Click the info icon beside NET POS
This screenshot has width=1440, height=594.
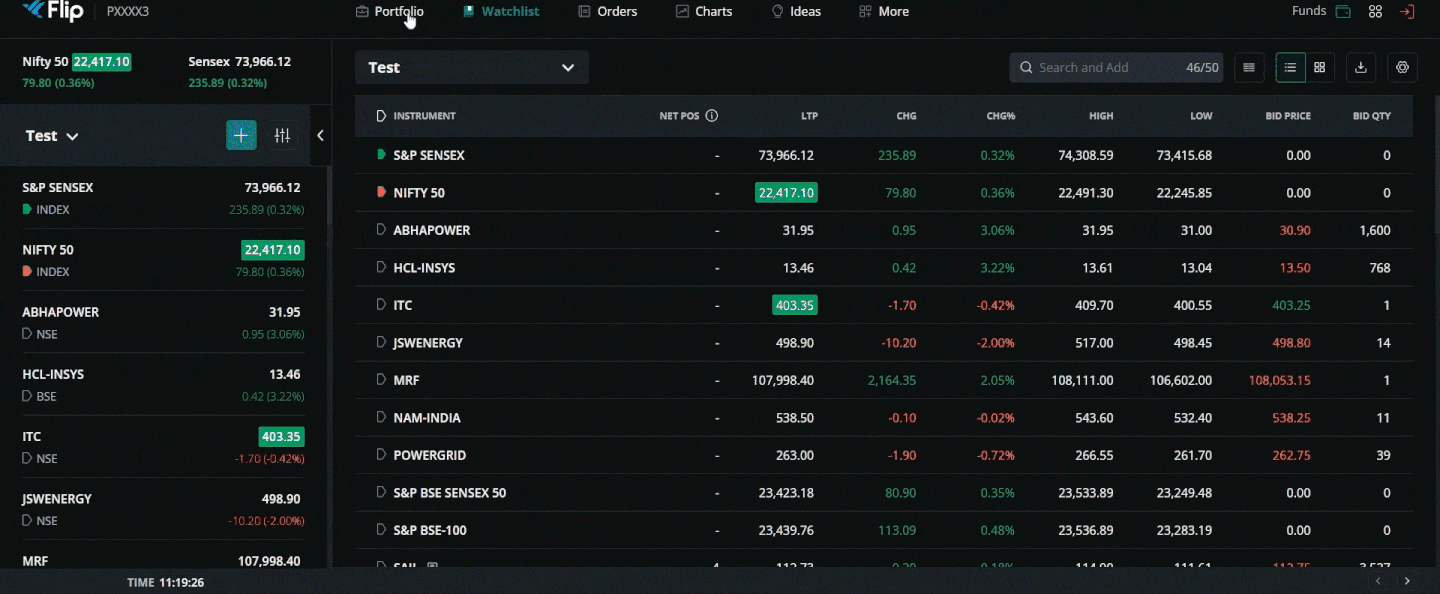coord(712,116)
